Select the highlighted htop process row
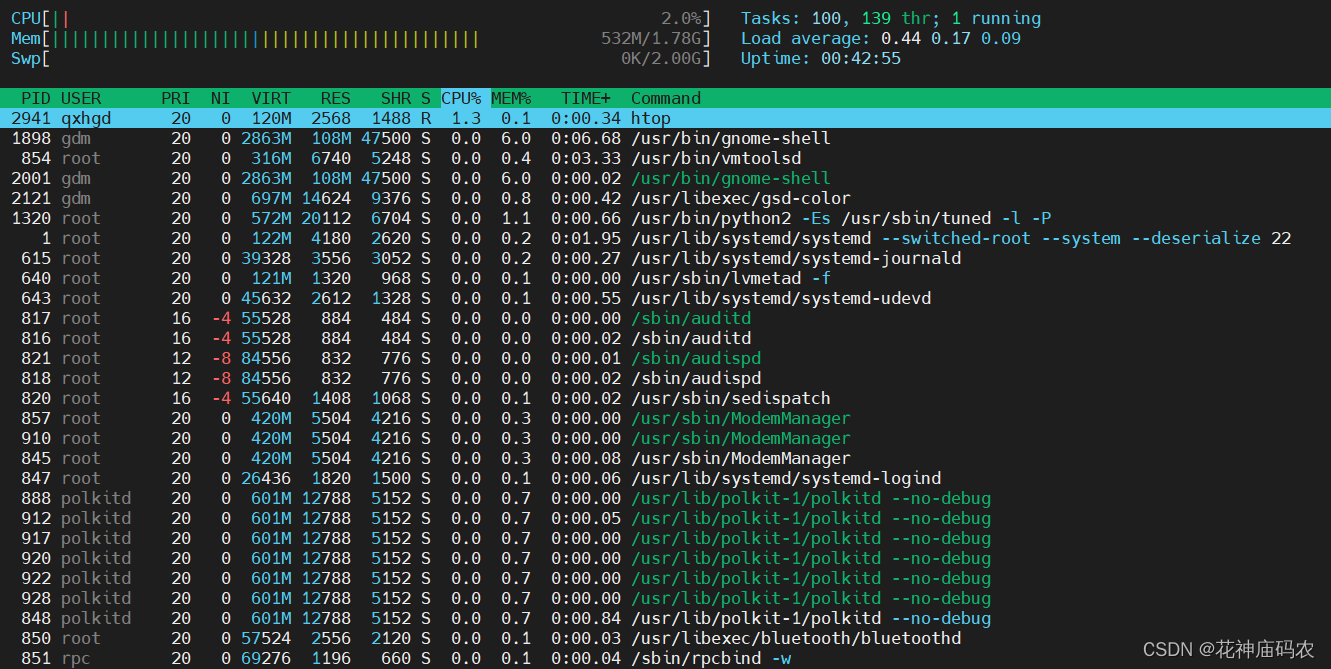The height and width of the screenshot is (669, 1331). tap(665, 118)
